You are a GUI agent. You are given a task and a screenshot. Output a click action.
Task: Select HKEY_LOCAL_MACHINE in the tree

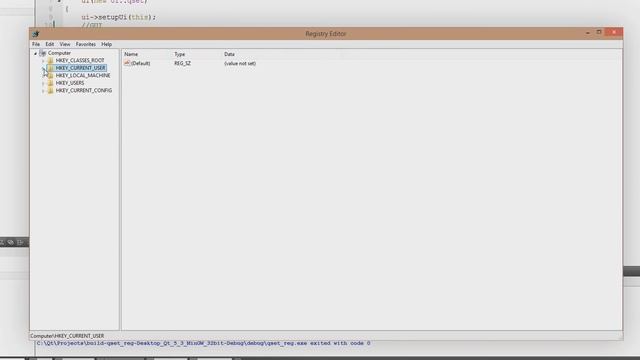click(83, 76)
